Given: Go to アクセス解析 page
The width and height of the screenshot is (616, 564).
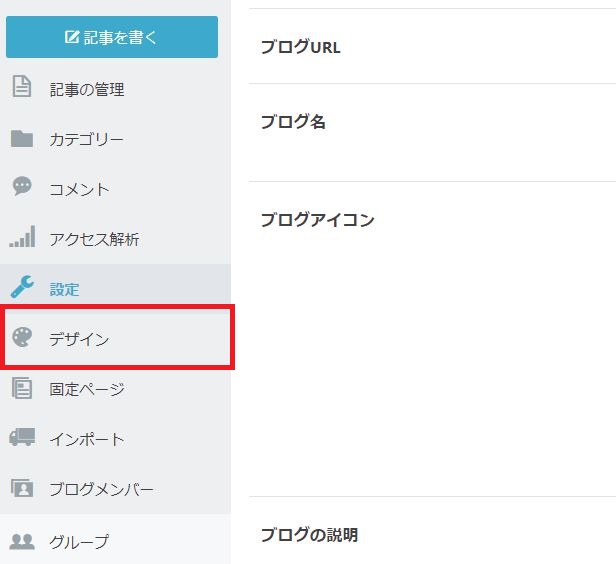Looking at the screenshot, I should [x=95, y=239].
